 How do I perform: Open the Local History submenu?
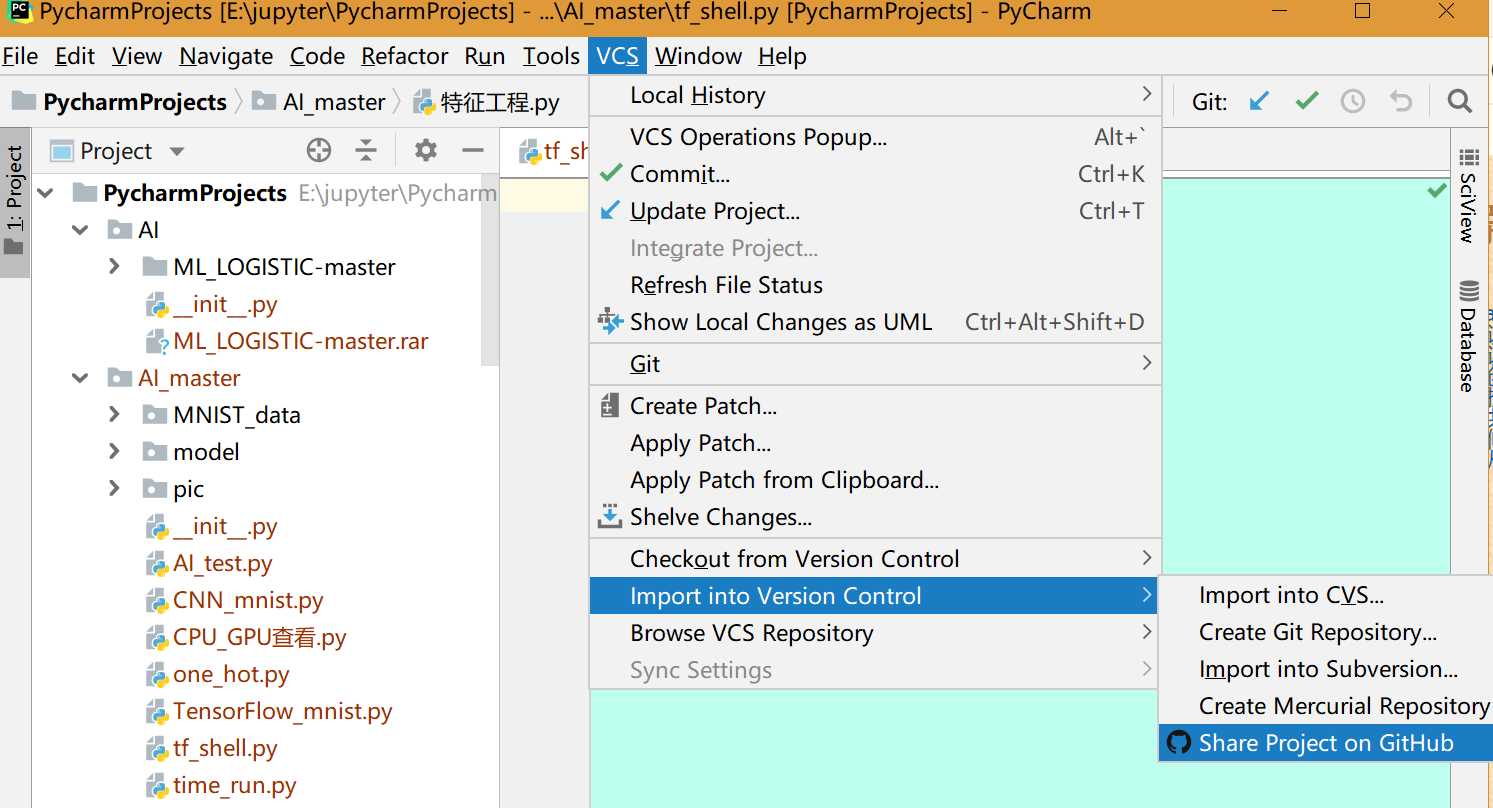[875, 95]
